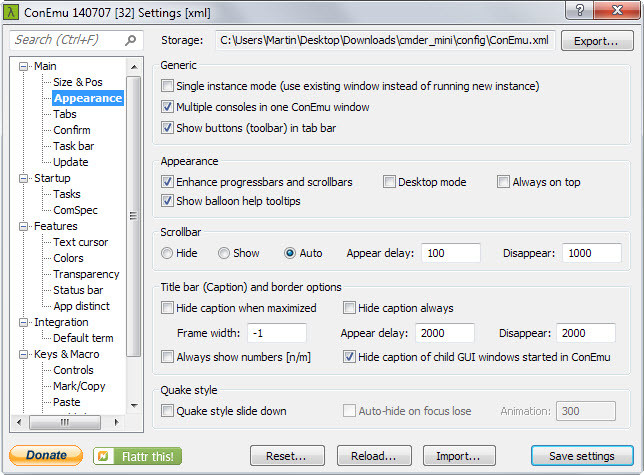The height and width of the screenshot is (475, 644).
Task: Collapse the Features tree node
Action: coord(24,226)
